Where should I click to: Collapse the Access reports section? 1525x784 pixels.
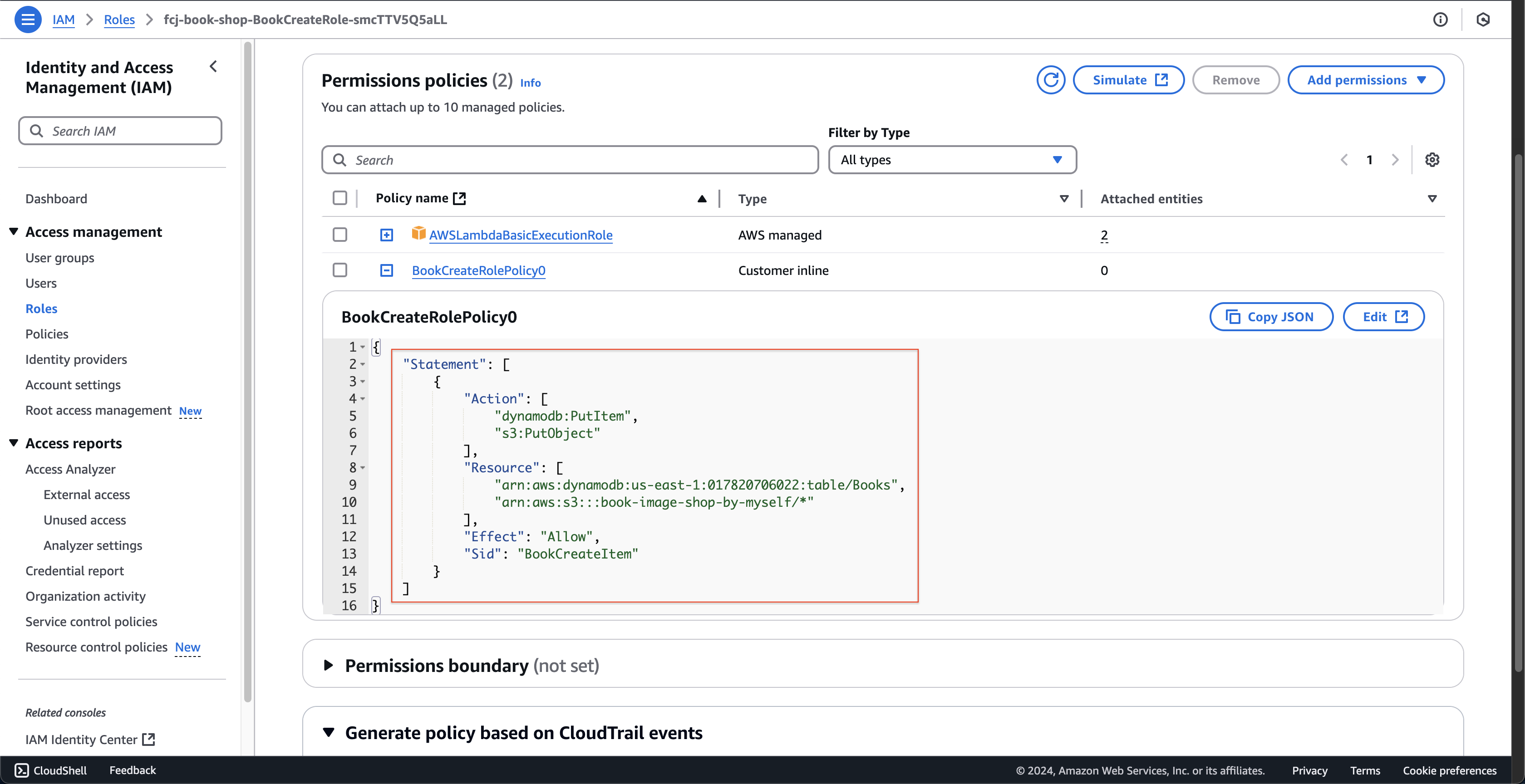point(14,443)
